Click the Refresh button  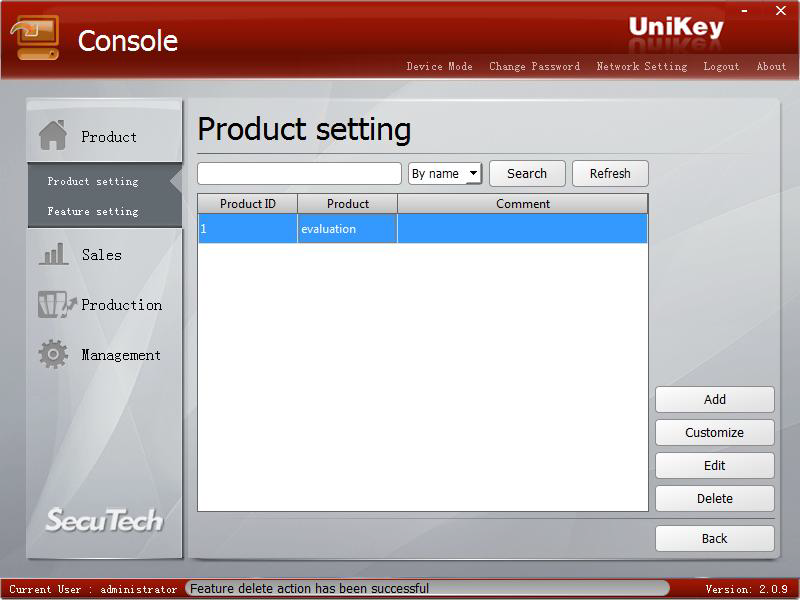610,173
